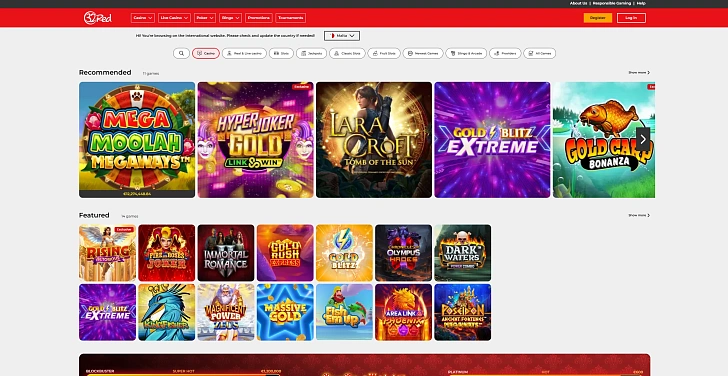
Task: Open small Gold Blitz Extreme featured tile
Action: (x=107, y=312)
